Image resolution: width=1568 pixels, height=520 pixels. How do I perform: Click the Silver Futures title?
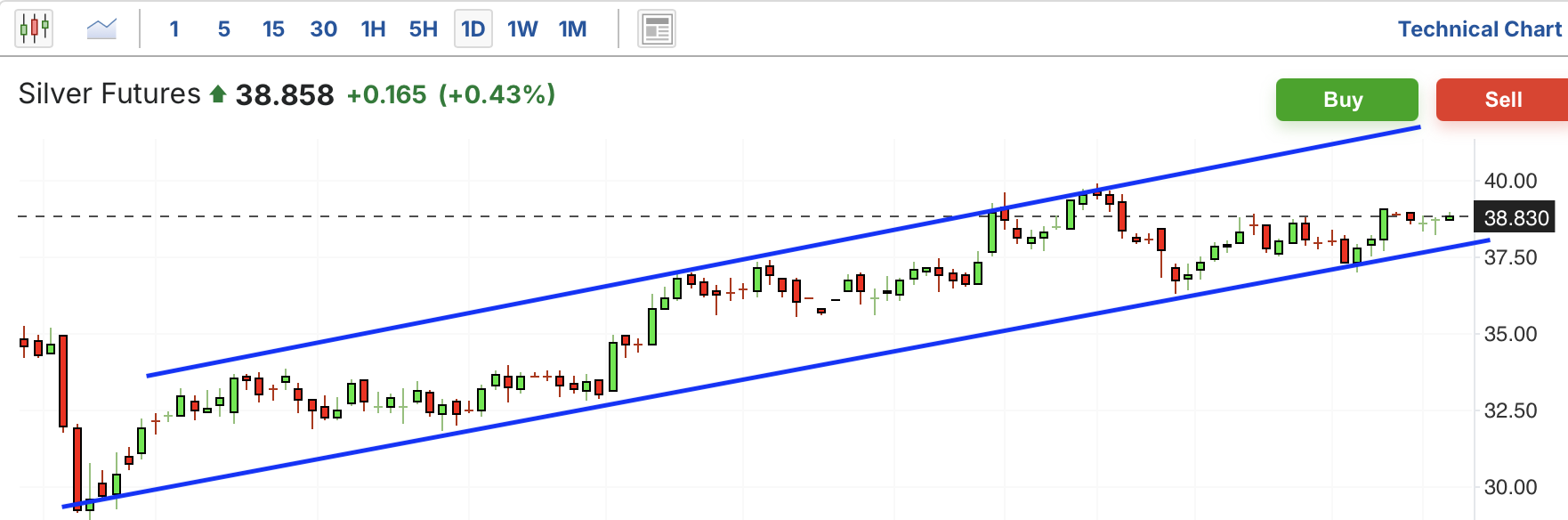(x=109, y=93)
